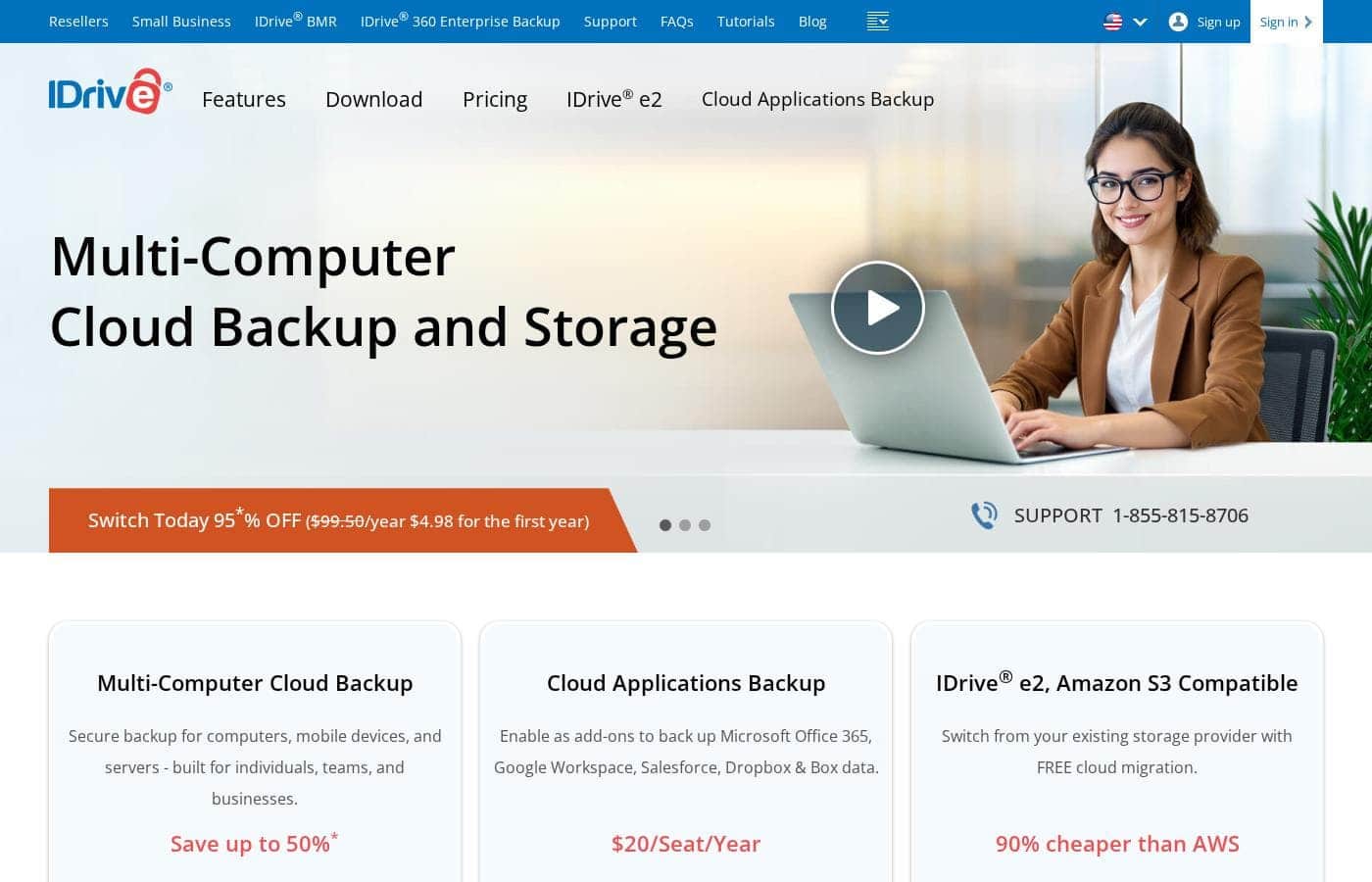Click the support number 1-855-815-8706

coord(1180,515)
